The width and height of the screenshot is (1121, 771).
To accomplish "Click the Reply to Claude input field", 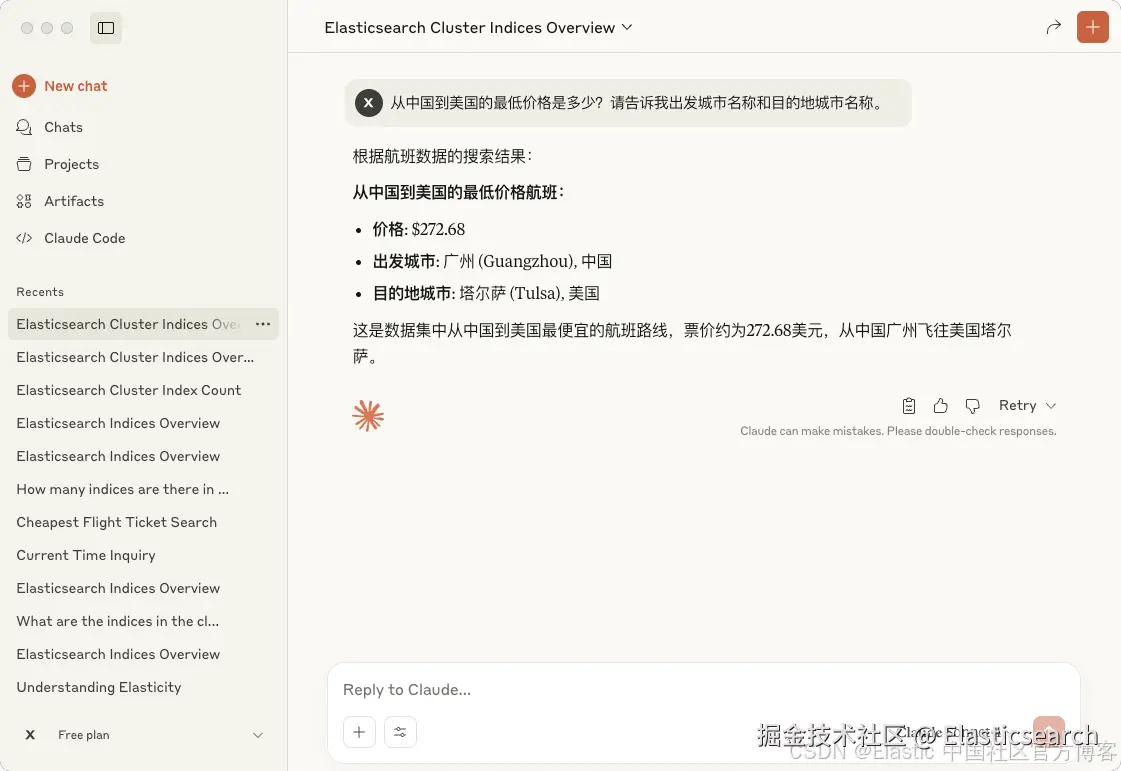I will (703, 689).
